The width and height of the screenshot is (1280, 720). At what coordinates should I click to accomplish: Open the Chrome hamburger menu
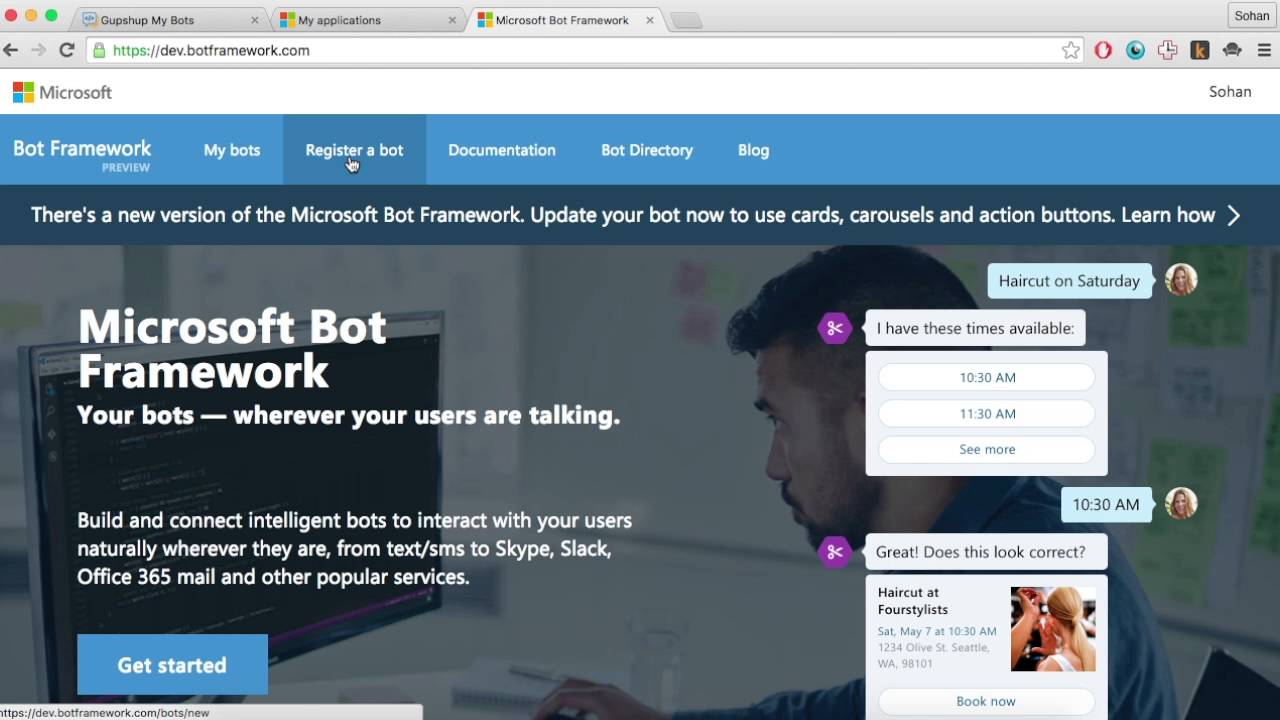point(1264,50)
